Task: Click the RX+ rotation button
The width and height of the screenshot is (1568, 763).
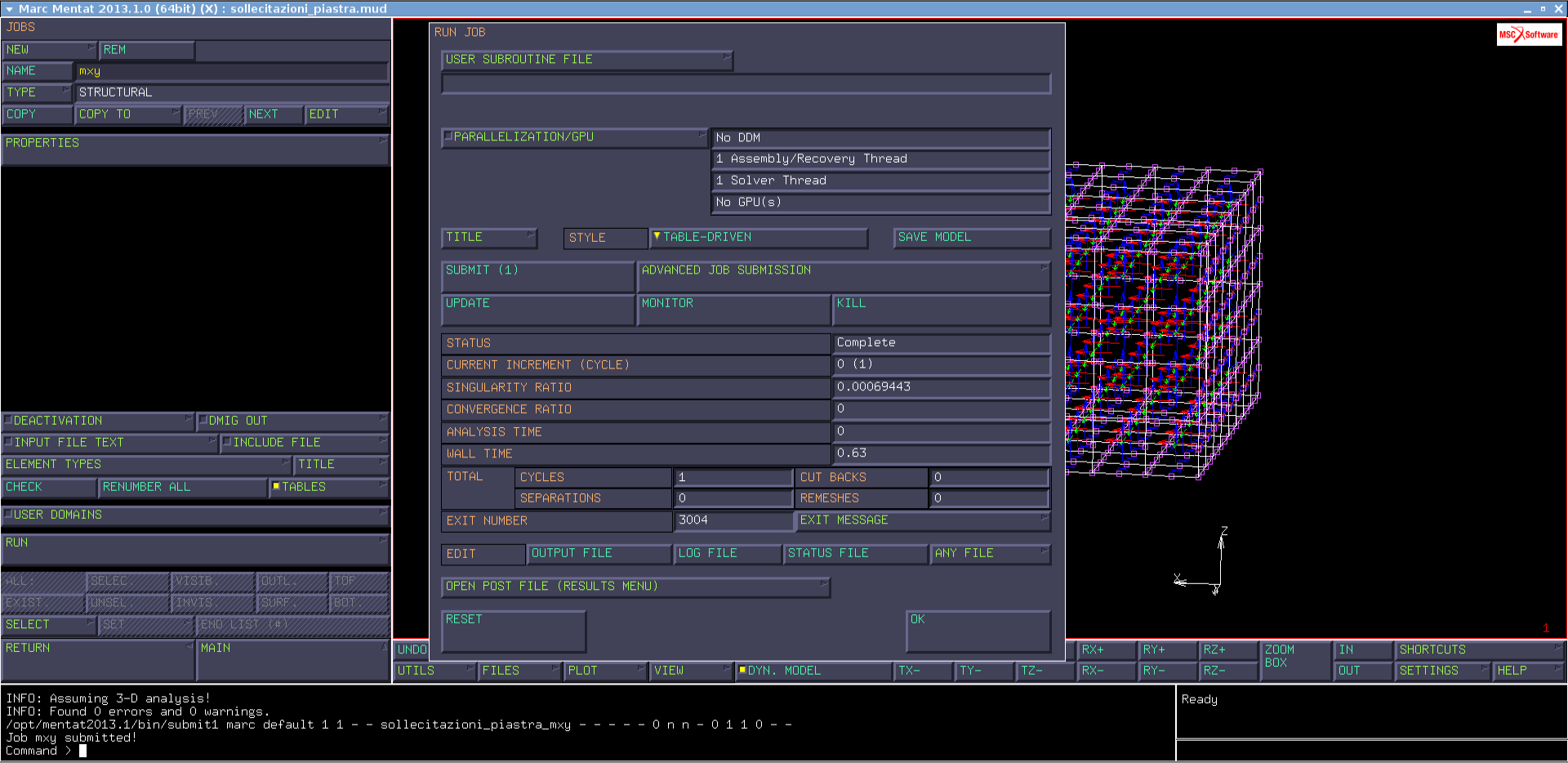Action: tap(1105, 650)
